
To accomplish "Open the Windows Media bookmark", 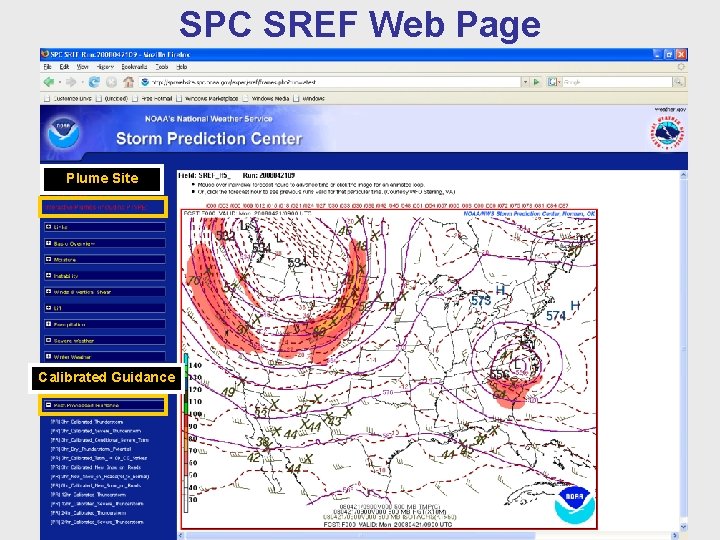I will point(270,98).
